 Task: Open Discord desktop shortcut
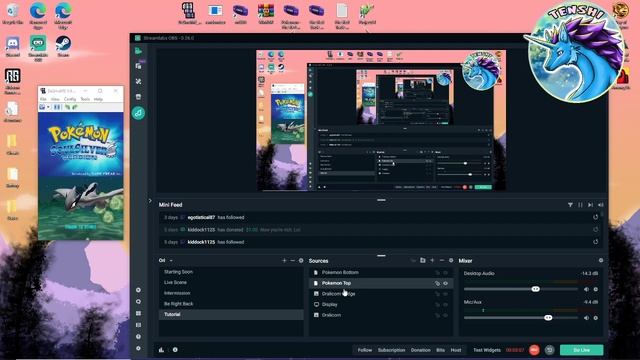tap(13, 46)
